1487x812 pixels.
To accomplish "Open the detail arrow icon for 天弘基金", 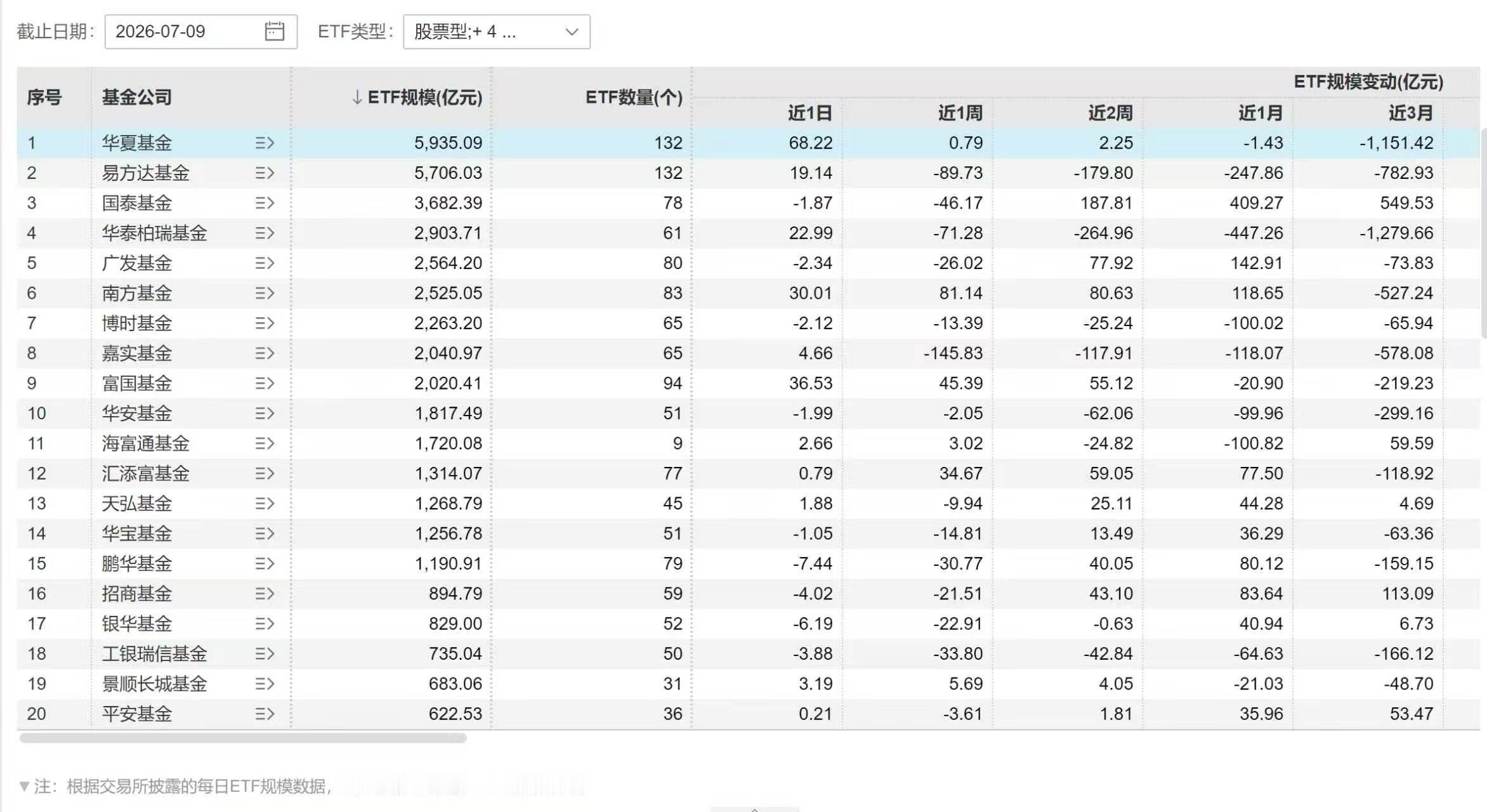I will [x=265, y=503].
